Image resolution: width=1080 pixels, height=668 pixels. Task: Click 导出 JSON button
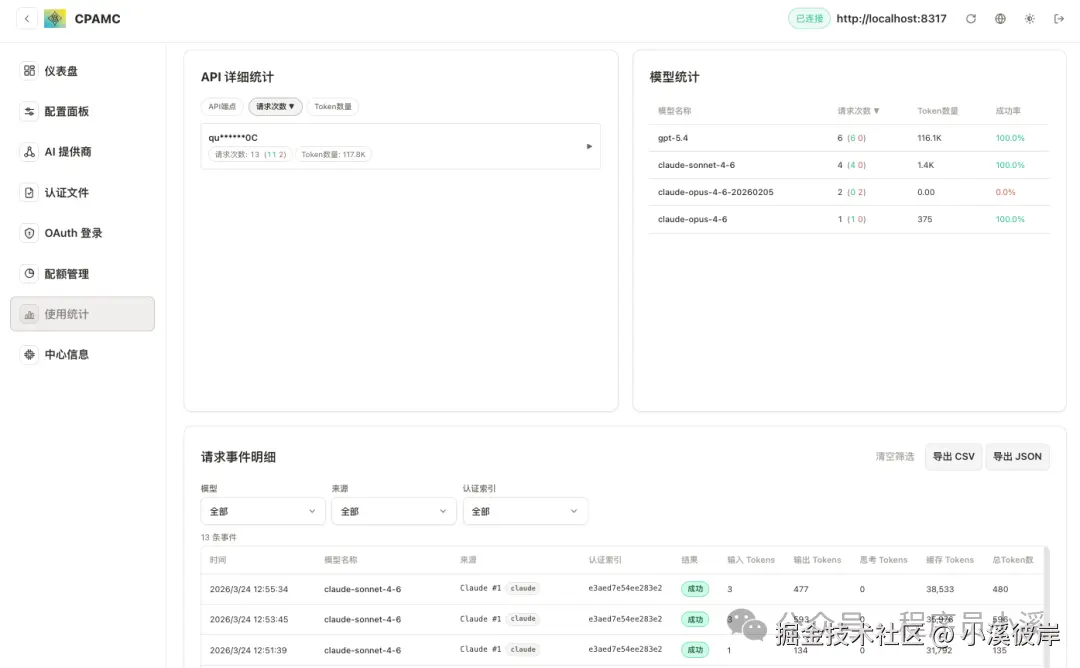pyautogui.click(x=1017, y=457)
